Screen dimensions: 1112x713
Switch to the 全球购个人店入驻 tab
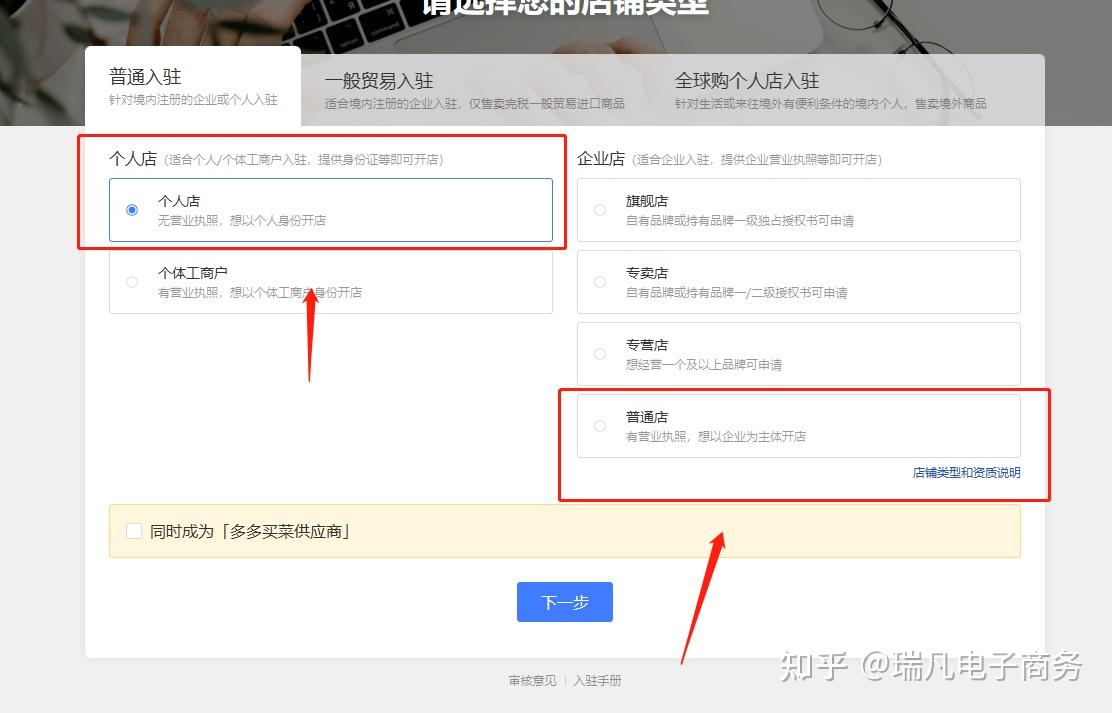[x=830, y=91]
